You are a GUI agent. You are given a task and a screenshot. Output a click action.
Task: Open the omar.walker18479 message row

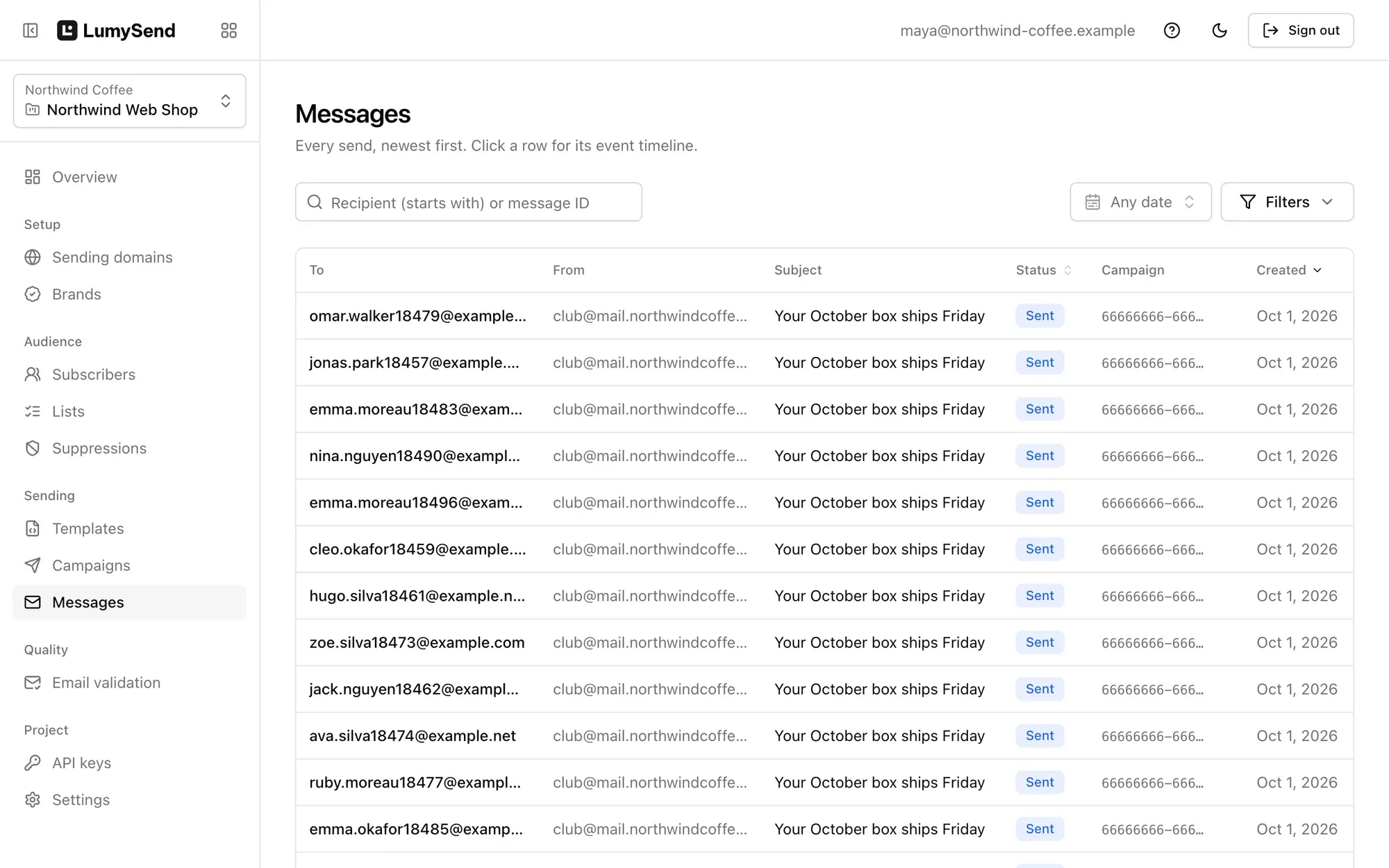pyautogui.click(x=824, y=316)
